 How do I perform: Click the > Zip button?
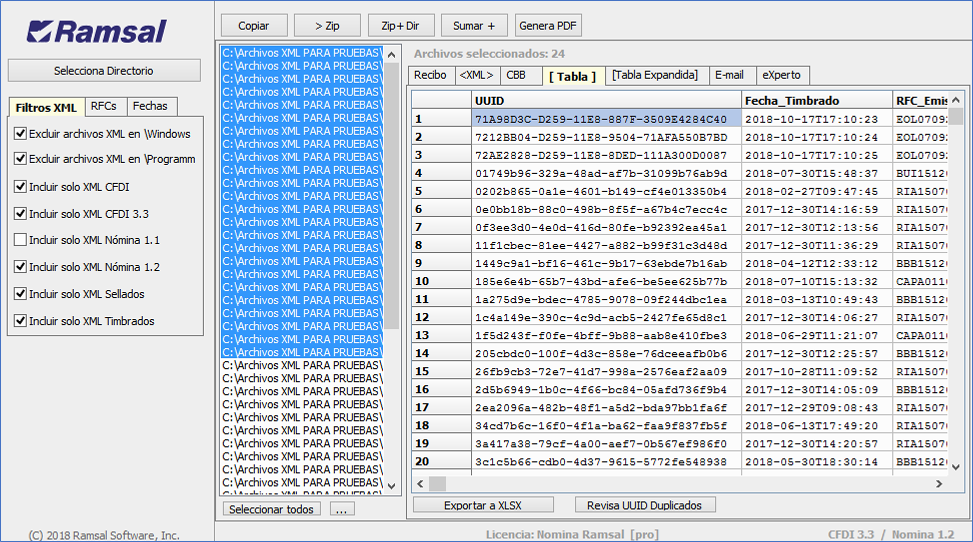(x=327, y=25)
